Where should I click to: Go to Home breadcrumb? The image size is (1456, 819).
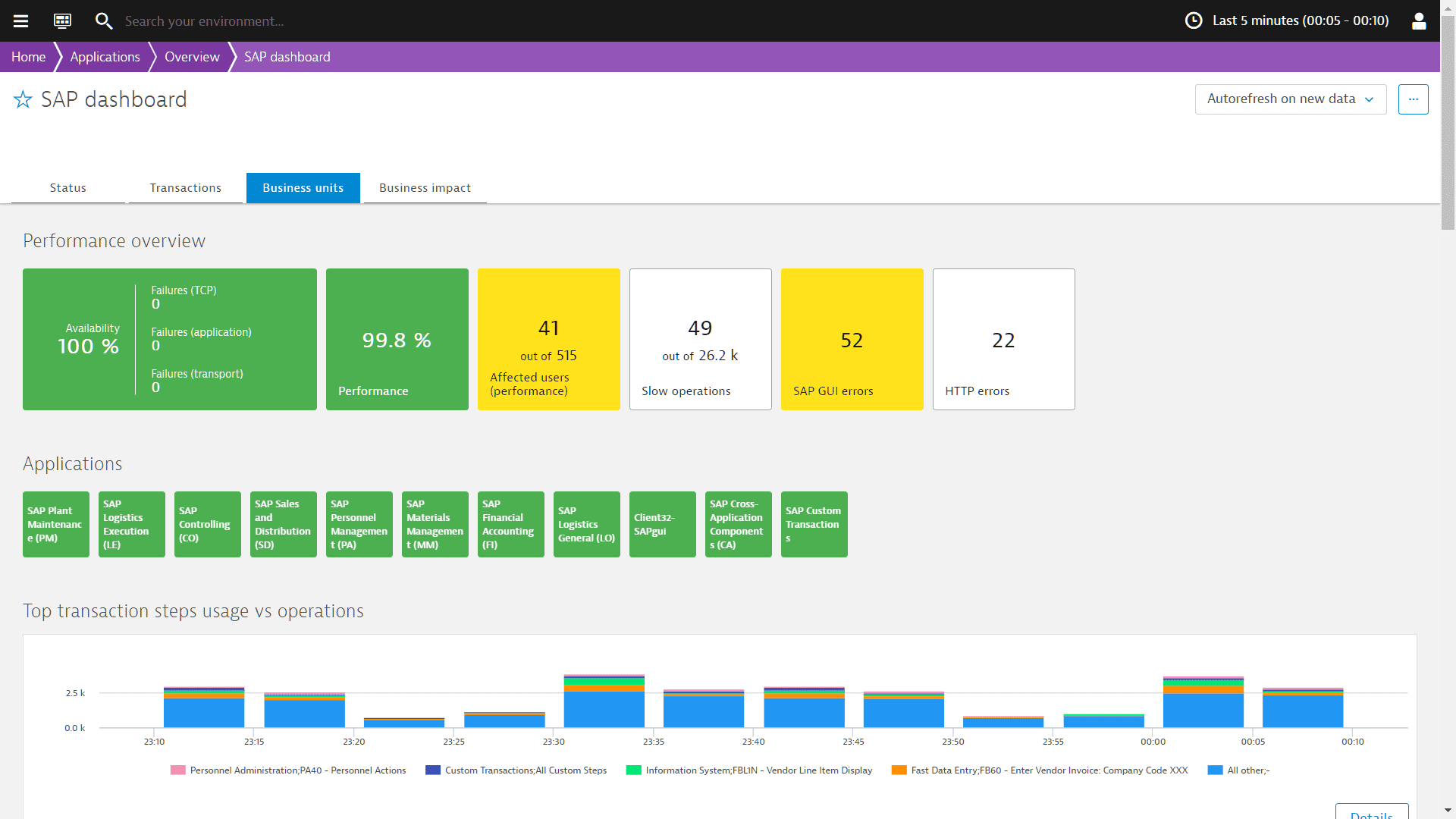28,57
